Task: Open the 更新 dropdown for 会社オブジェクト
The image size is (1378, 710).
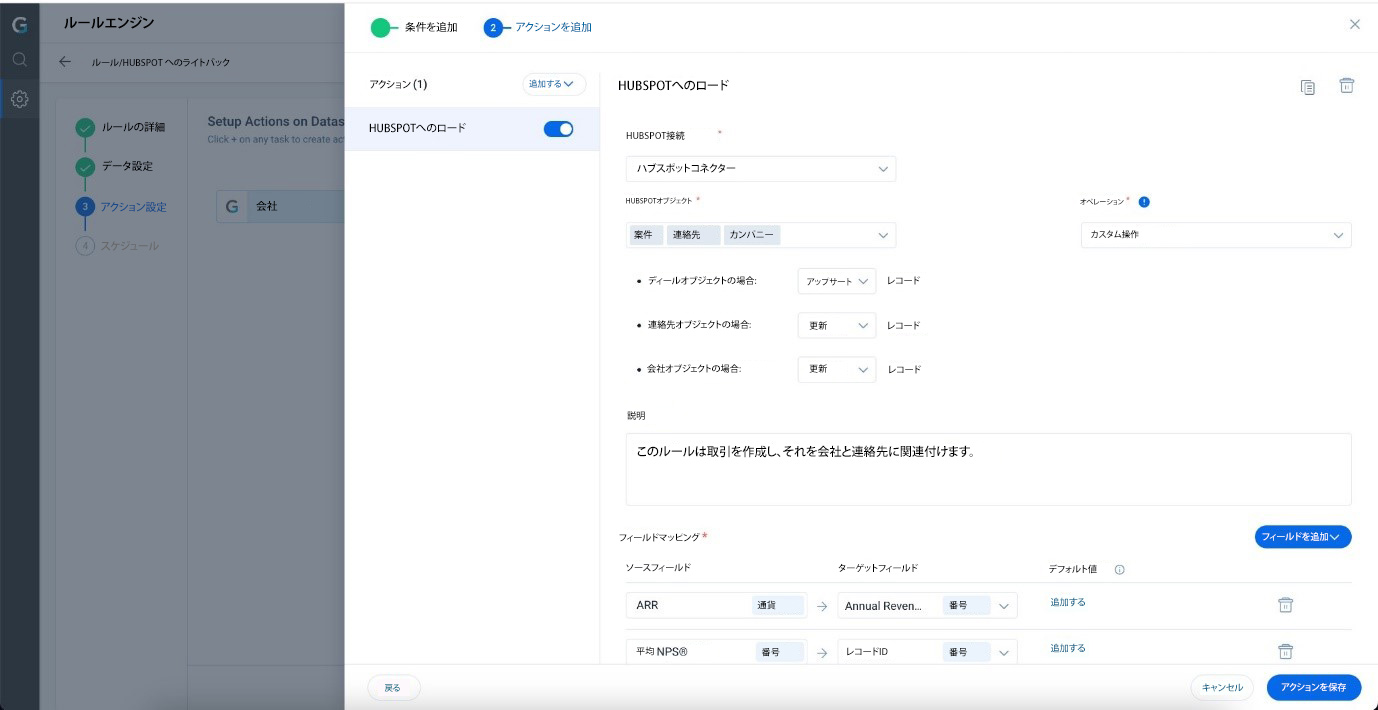Action: (x=837, y=369)
